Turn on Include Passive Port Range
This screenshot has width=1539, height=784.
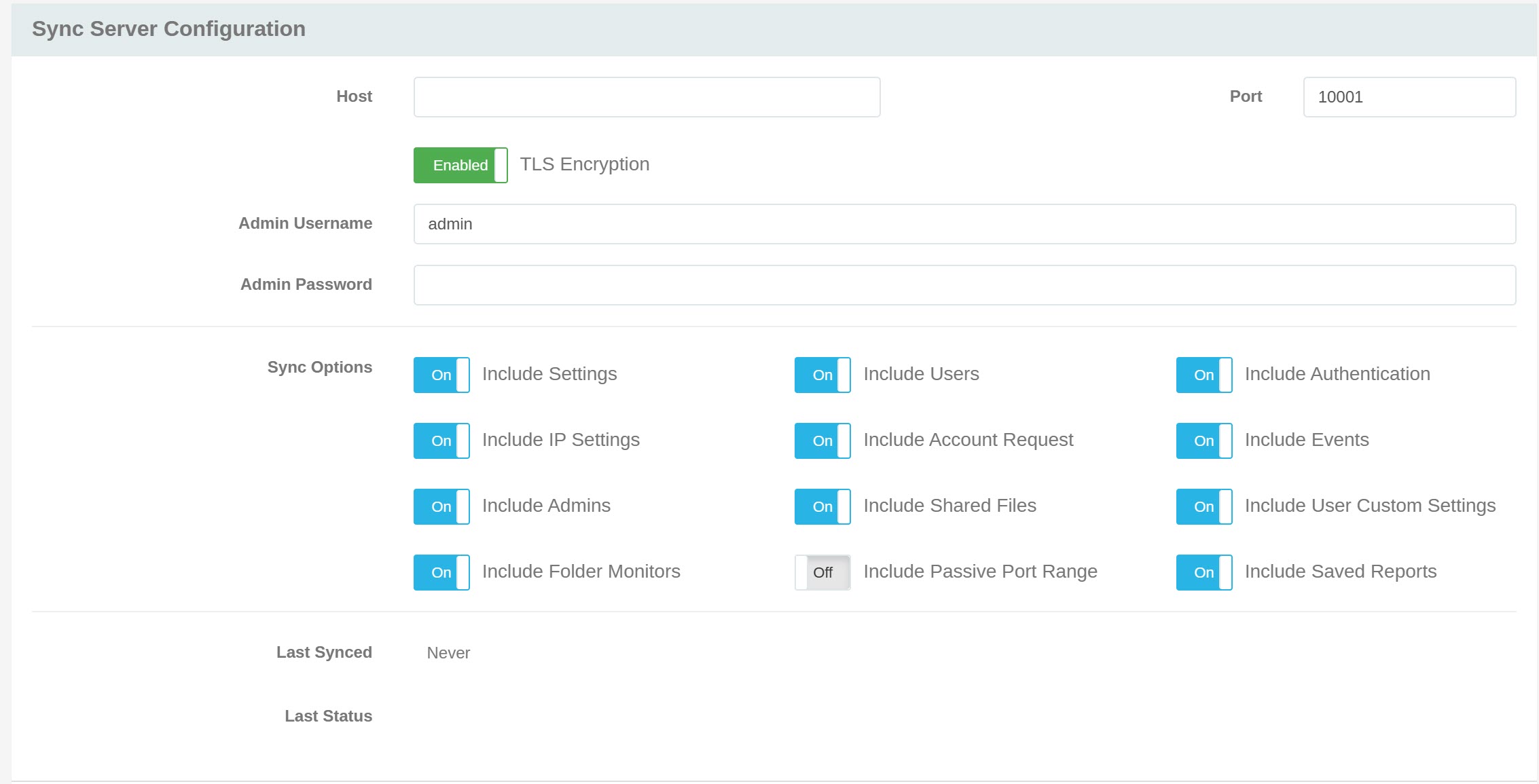click(x=822, y=572)
